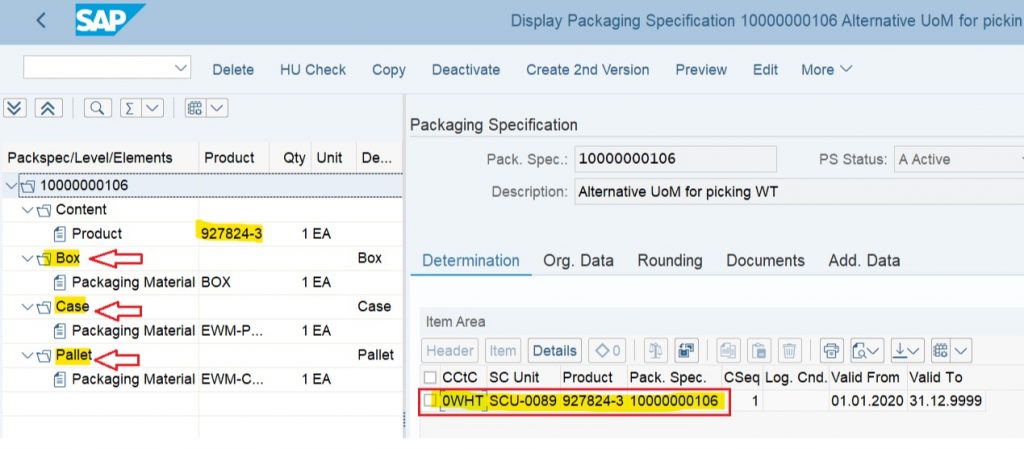
Task: Click Create 2nd Version
Action: (588, 70)
